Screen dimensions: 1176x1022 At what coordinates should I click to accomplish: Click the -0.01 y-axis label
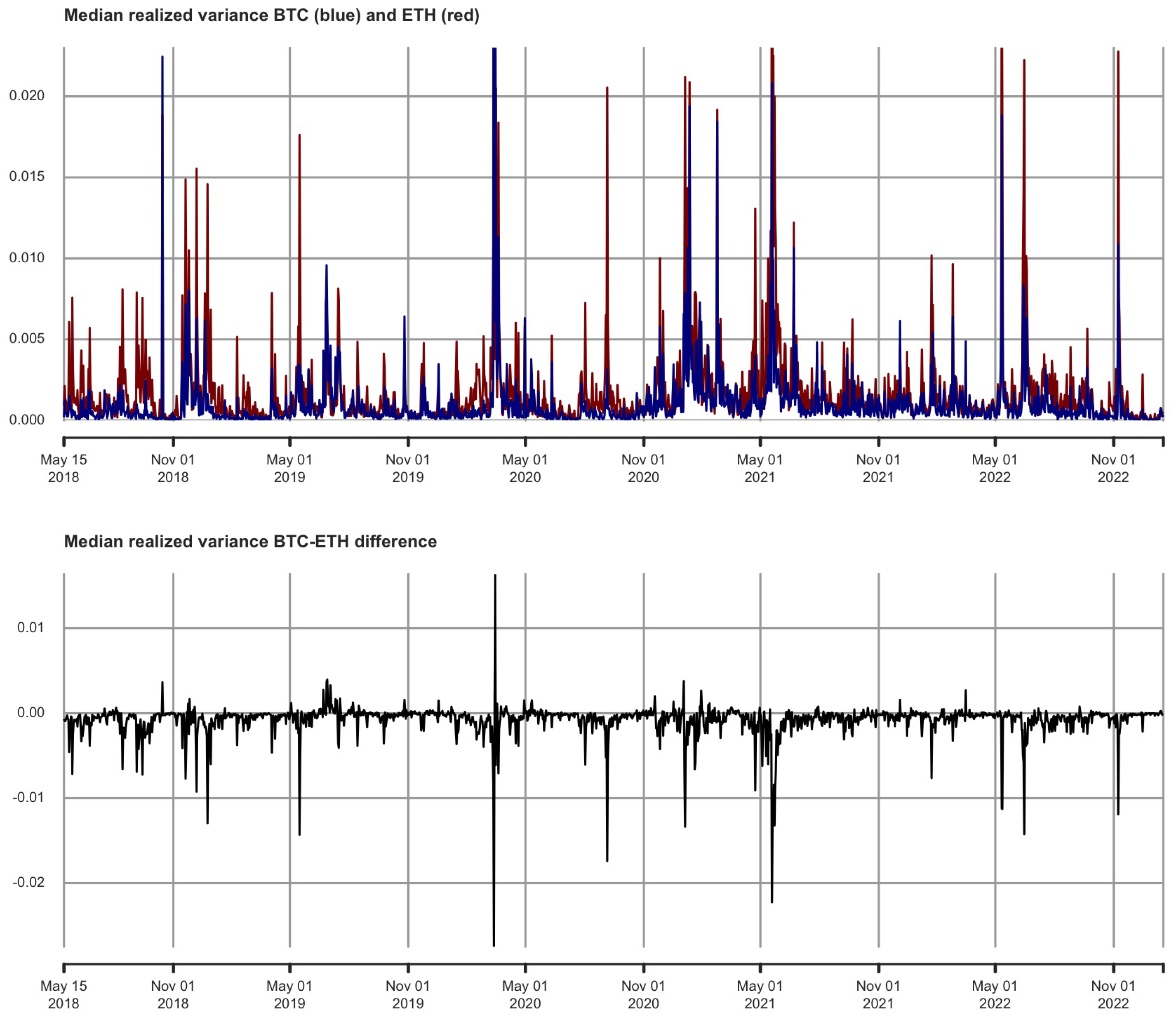click(x=29, y=797)
